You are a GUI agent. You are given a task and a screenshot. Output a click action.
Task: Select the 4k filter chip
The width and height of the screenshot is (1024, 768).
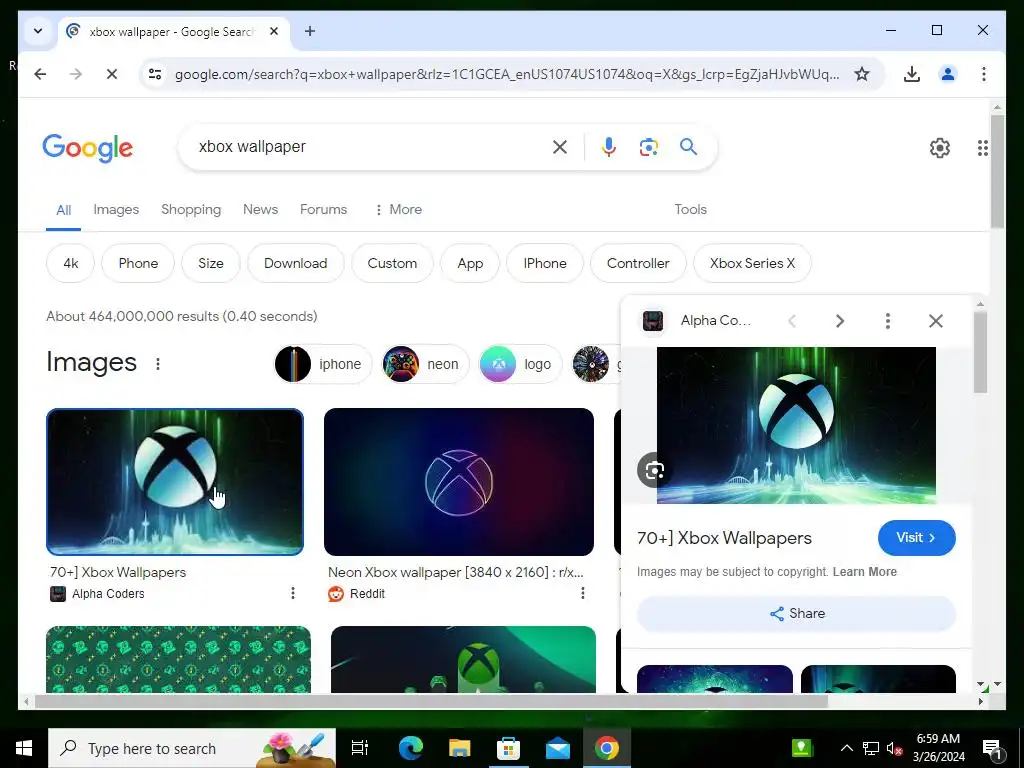coord(71,263)
